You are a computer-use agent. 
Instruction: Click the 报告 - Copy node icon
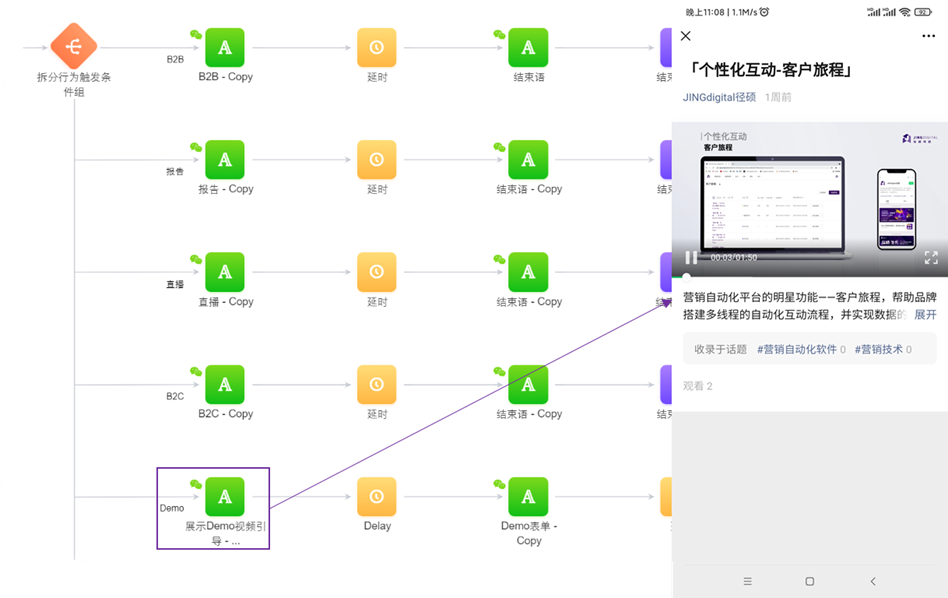point(225,160)
